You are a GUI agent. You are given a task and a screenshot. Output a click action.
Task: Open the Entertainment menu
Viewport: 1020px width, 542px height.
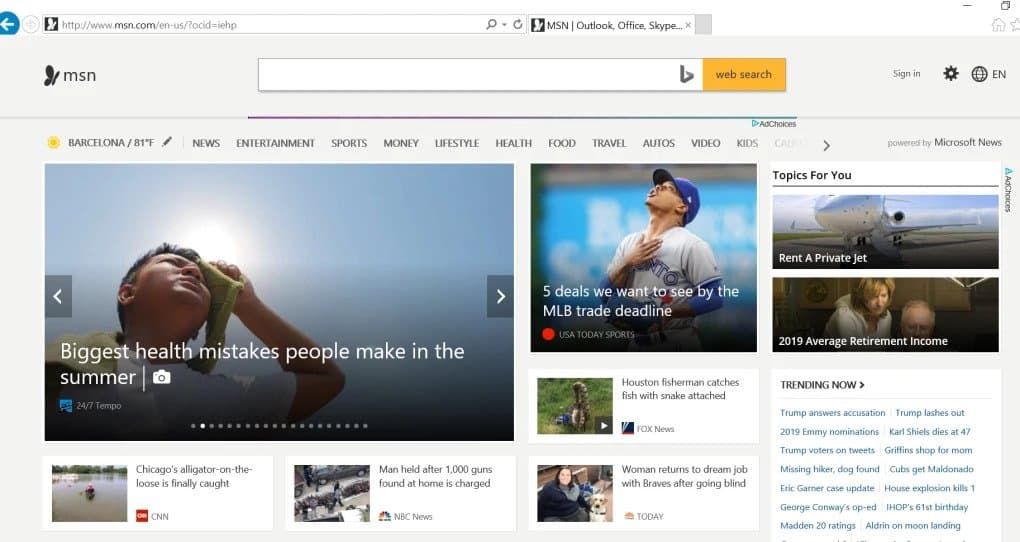[275, 143]
